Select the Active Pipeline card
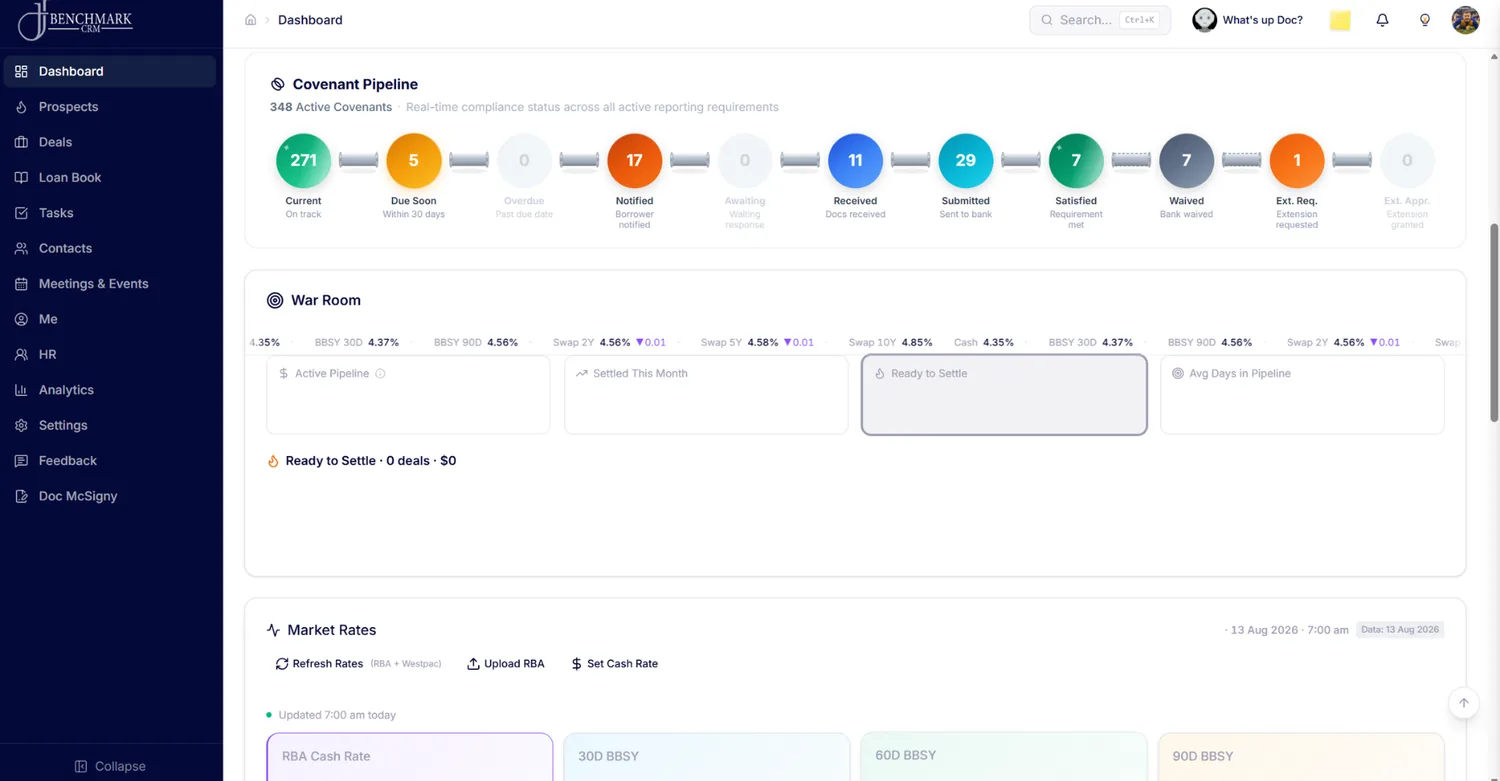Image resolution: width=1500 pixels, height=781 pixels. [x=408, y=395]
